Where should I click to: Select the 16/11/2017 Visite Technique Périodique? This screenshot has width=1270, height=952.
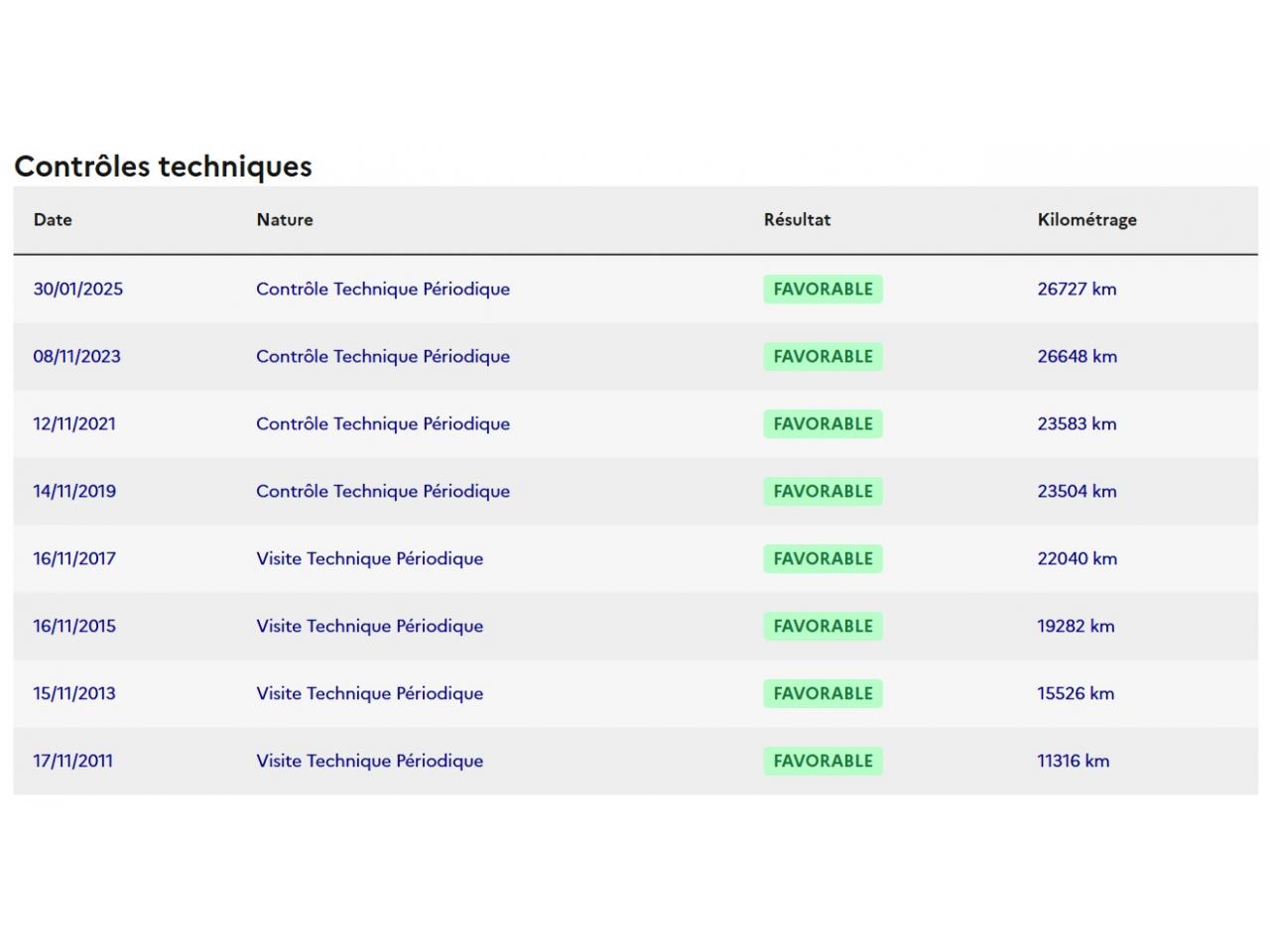click(369, 558)
